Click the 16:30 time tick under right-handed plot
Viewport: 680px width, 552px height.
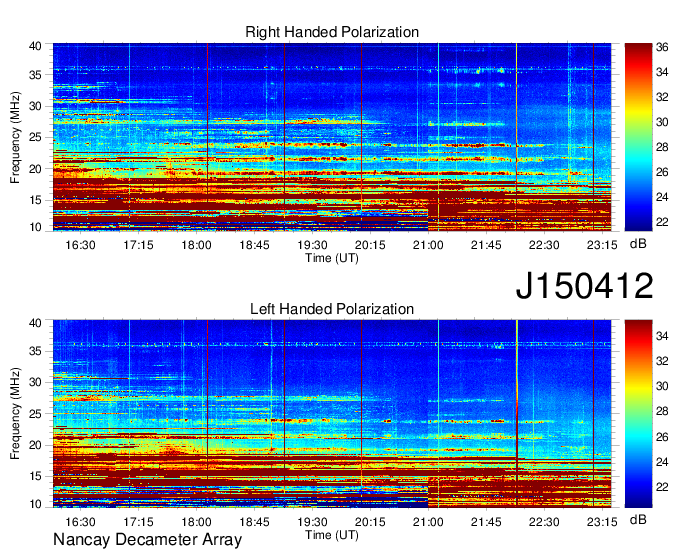(80, 245)
